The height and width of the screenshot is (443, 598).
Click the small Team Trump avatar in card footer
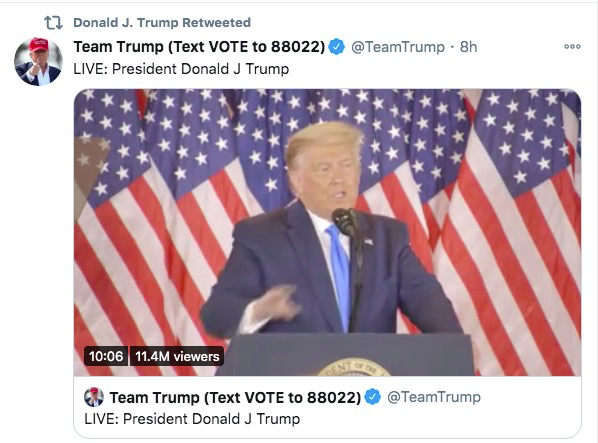click(x=93, y=397)
